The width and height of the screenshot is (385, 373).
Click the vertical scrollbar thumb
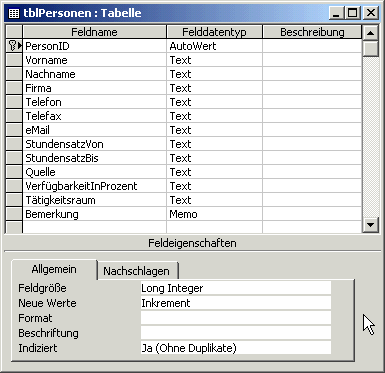(x=370, y=49)
